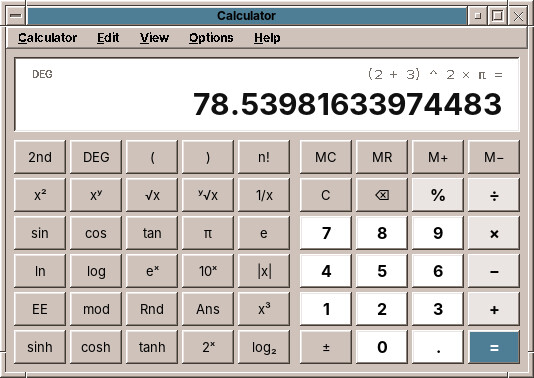This screenshot has height=378, width=534.
Task: Click the 10 to the x key
Action: pos(208,271)
